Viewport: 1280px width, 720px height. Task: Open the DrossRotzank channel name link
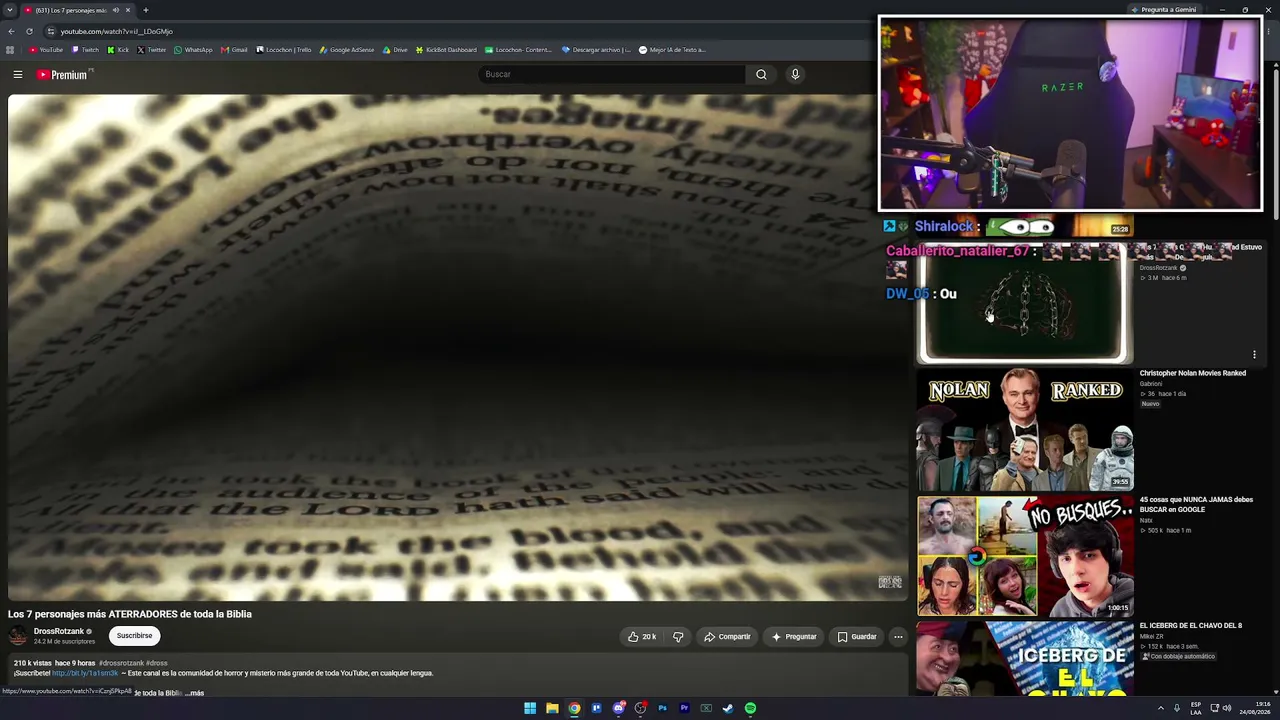coord(59,631)
